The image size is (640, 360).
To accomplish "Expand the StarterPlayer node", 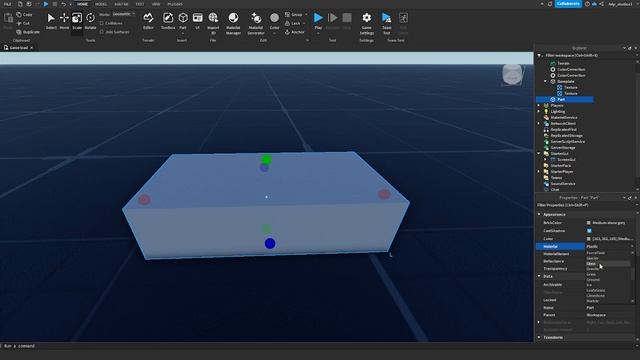I will [x=539, y=171].
